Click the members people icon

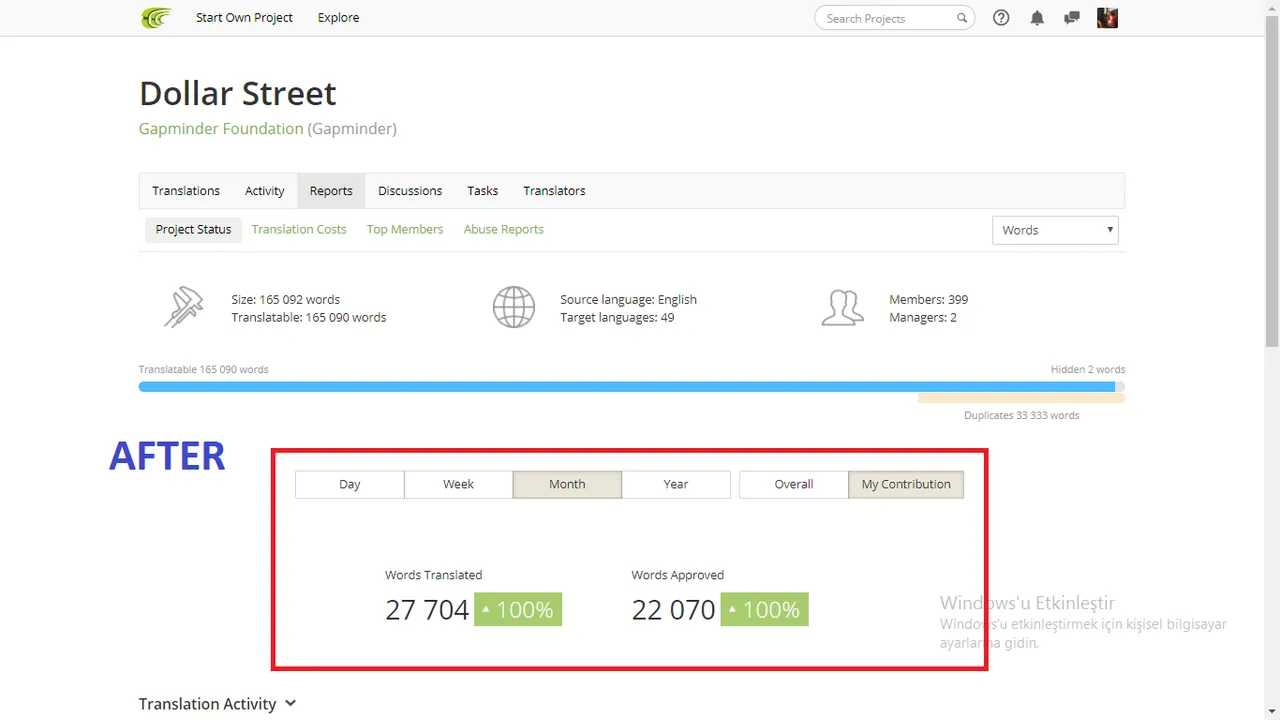pos(842,307)
